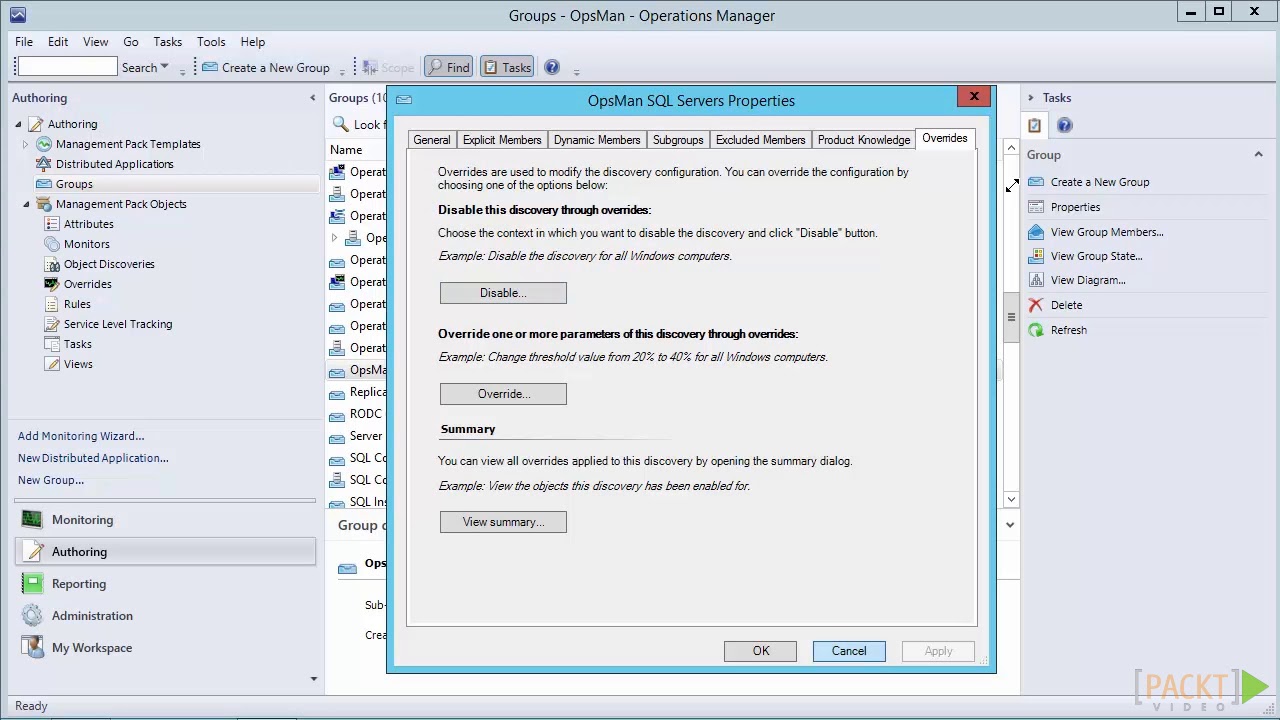Select the Monitors icon in Authoring tree

click(52, 244)
